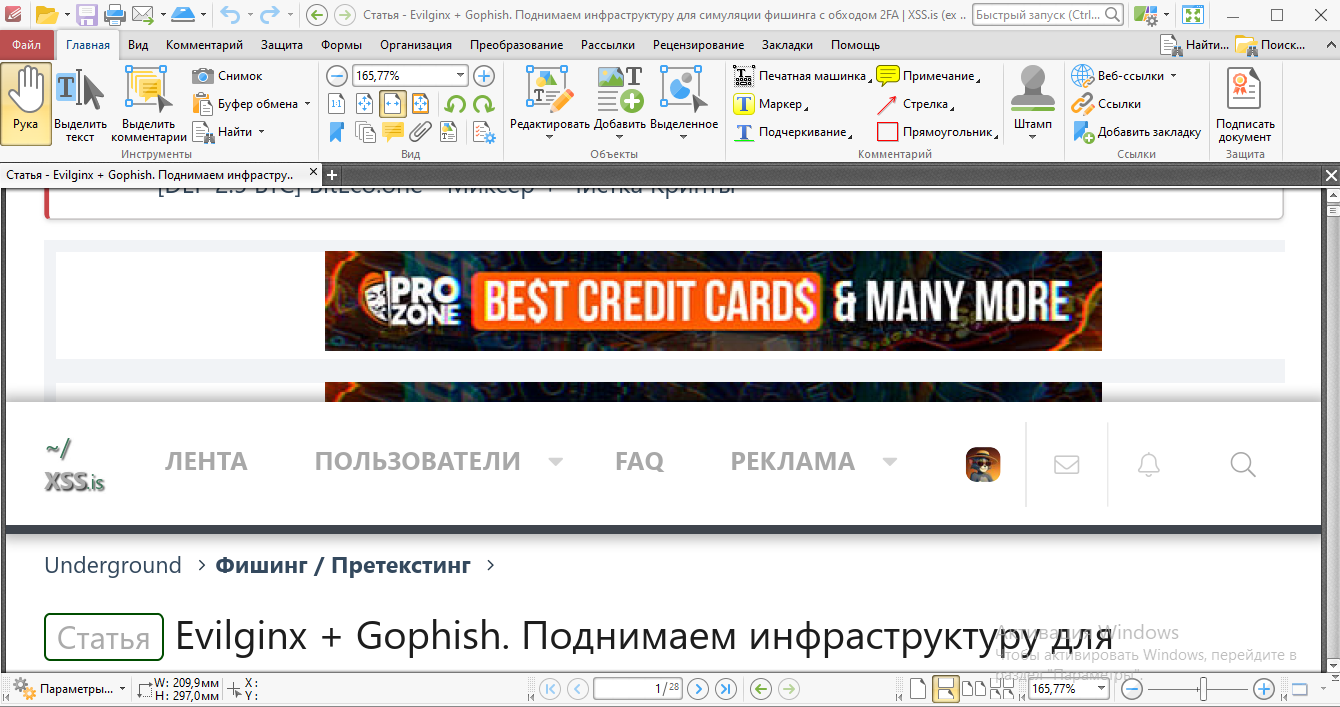This screenshot has height=707, width=1340.
Task: Expand the Редактировать dropdown
Action: 549,138
